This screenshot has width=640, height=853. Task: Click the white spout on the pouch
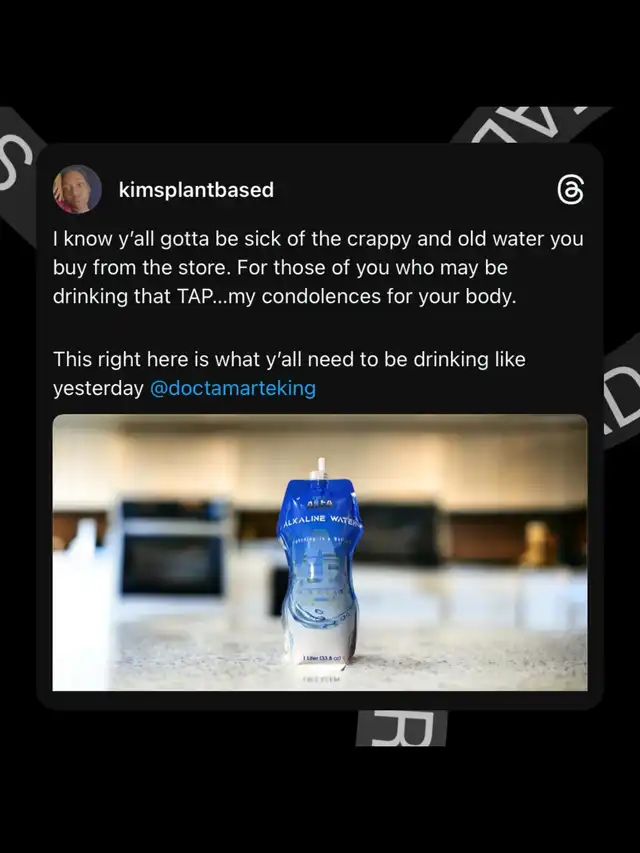click(x=321, y=468)
